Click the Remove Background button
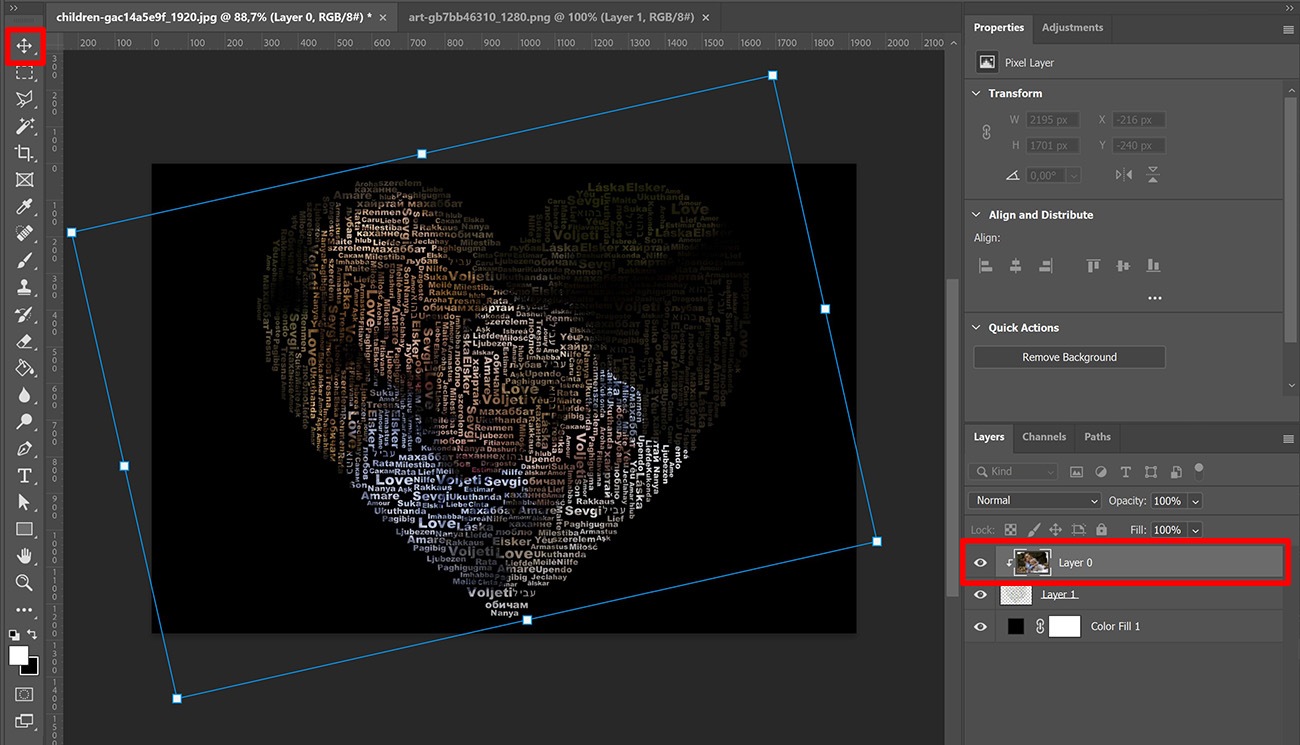The image size is (1300, 745). click(x=1068, y=357)
